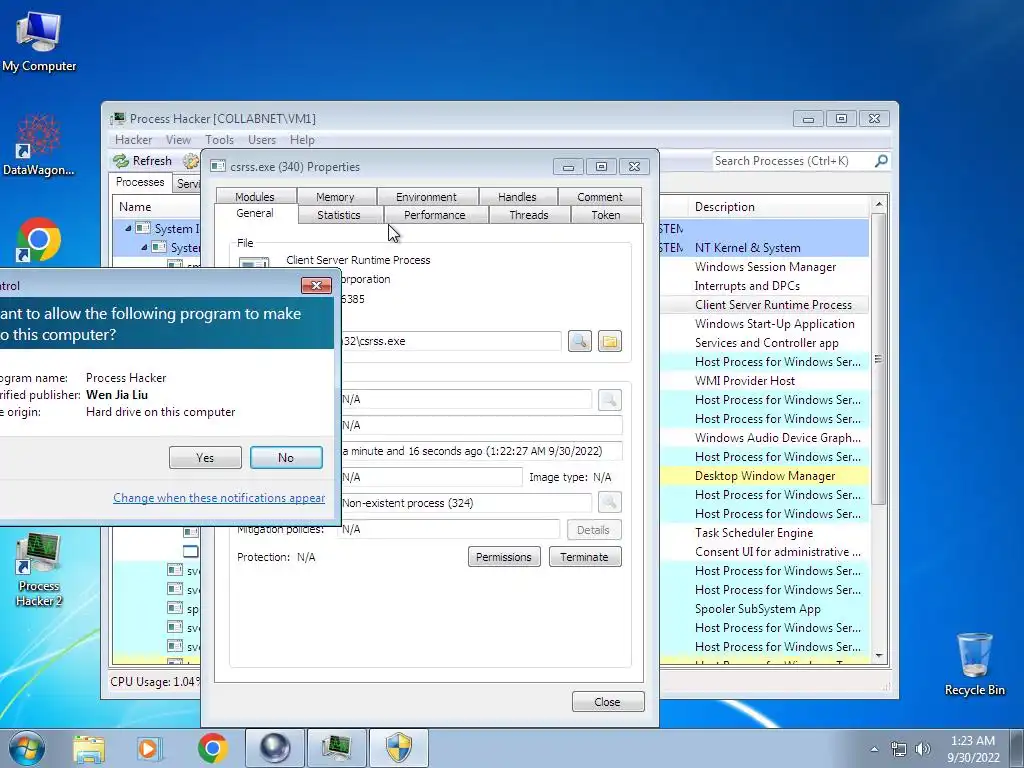Click No in the UAC prompt
The width and height of the screenshot is (1024, 768).
286,458
